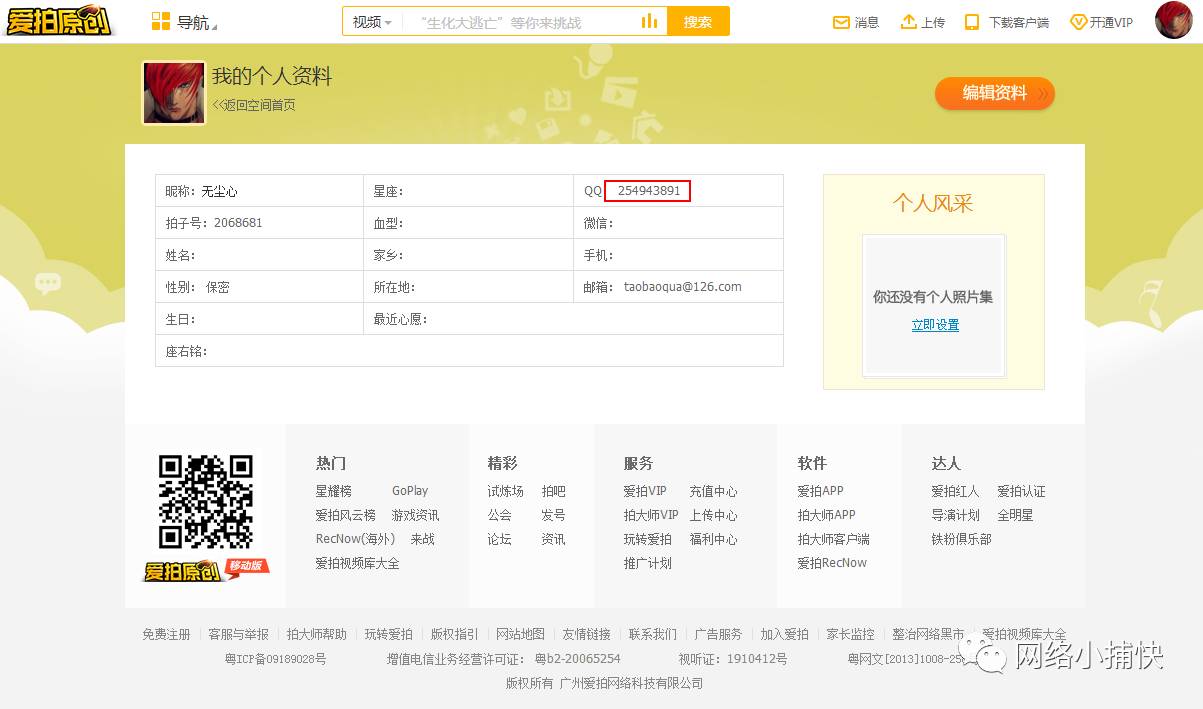Click 友情链接 in footer
1203x709 pixels.
(586, 634)
